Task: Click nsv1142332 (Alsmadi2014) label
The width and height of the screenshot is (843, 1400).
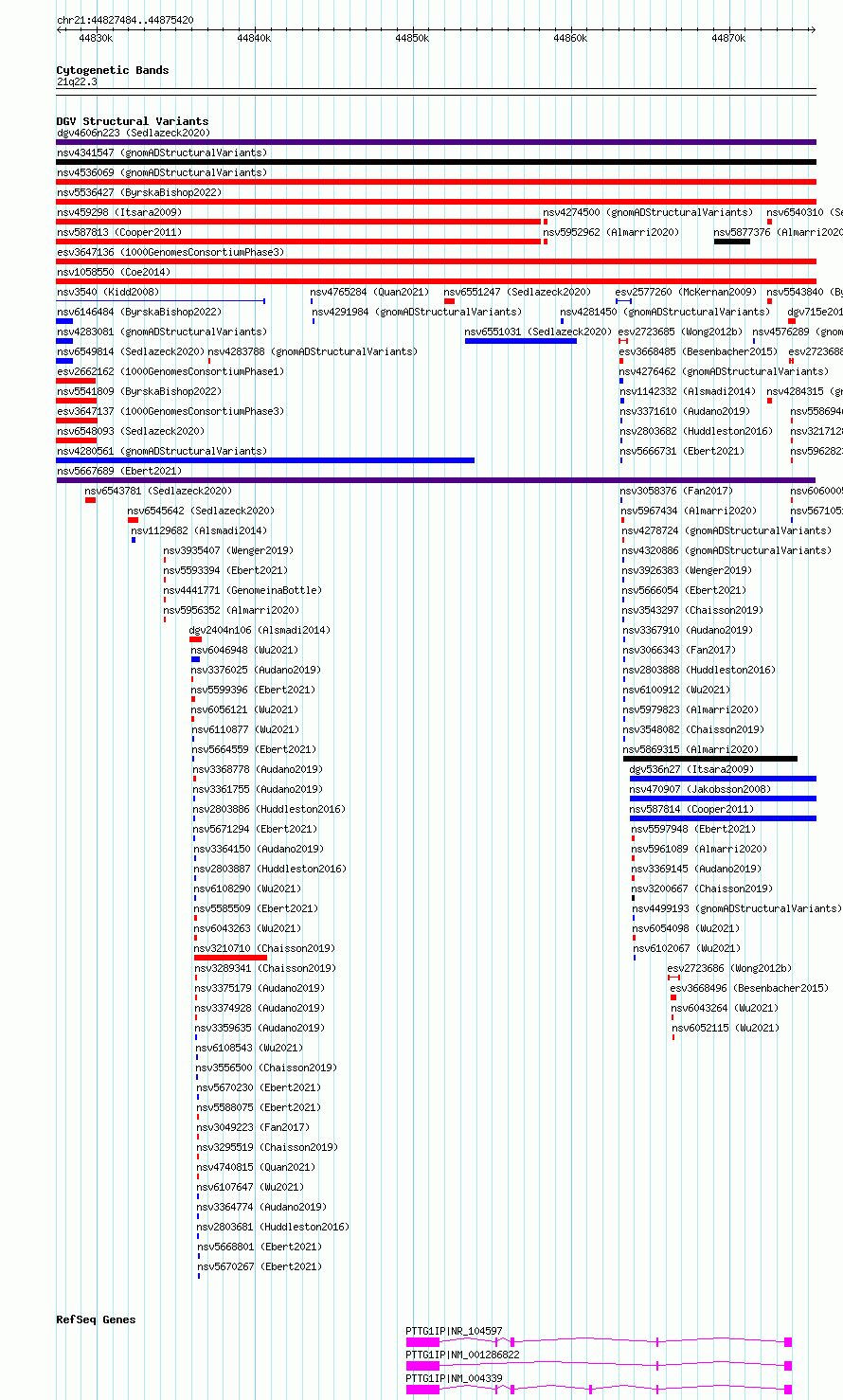Action: 689,391
